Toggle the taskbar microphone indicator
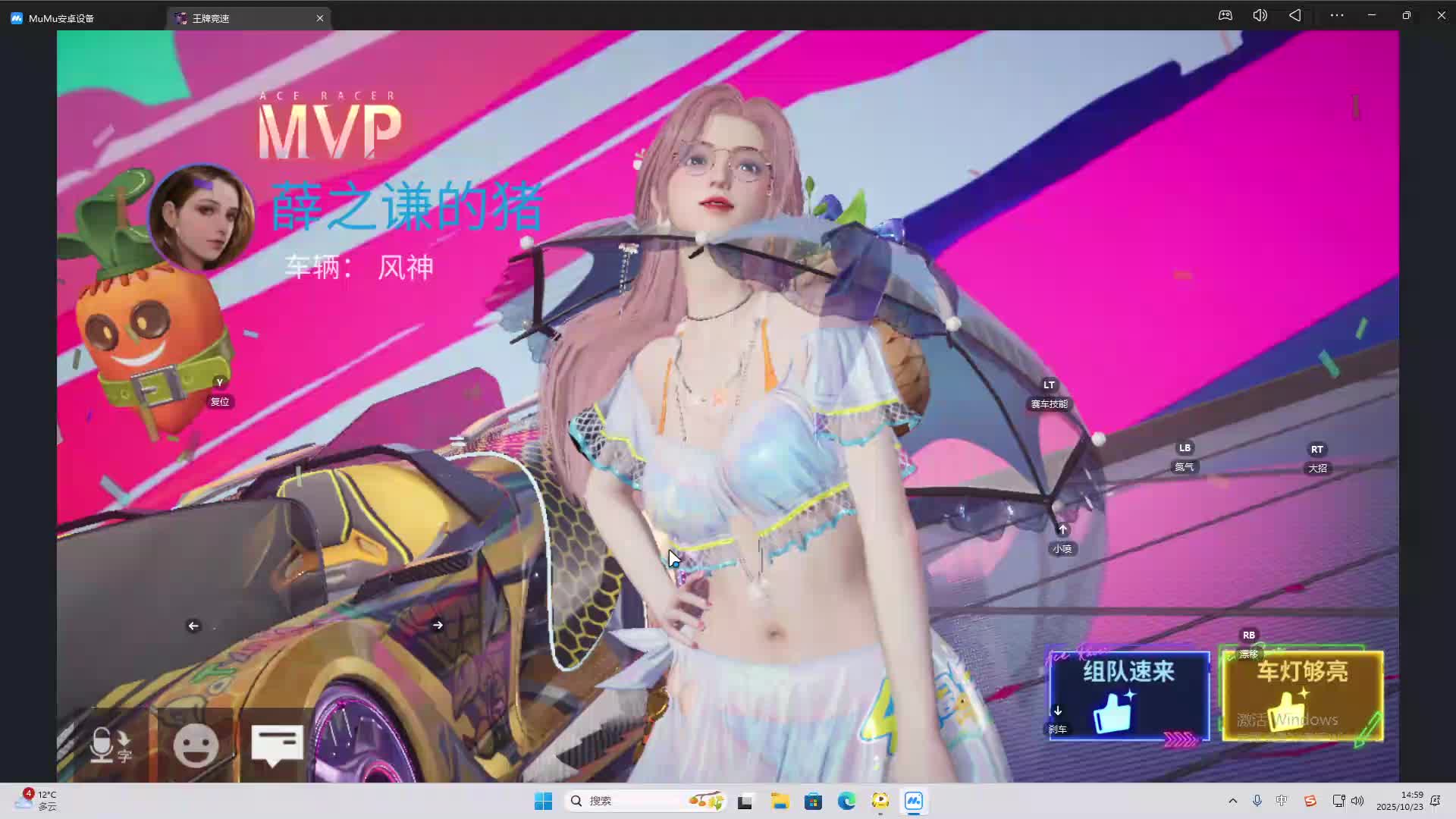Screen dimensions: 1456x819 (1257, 801)
